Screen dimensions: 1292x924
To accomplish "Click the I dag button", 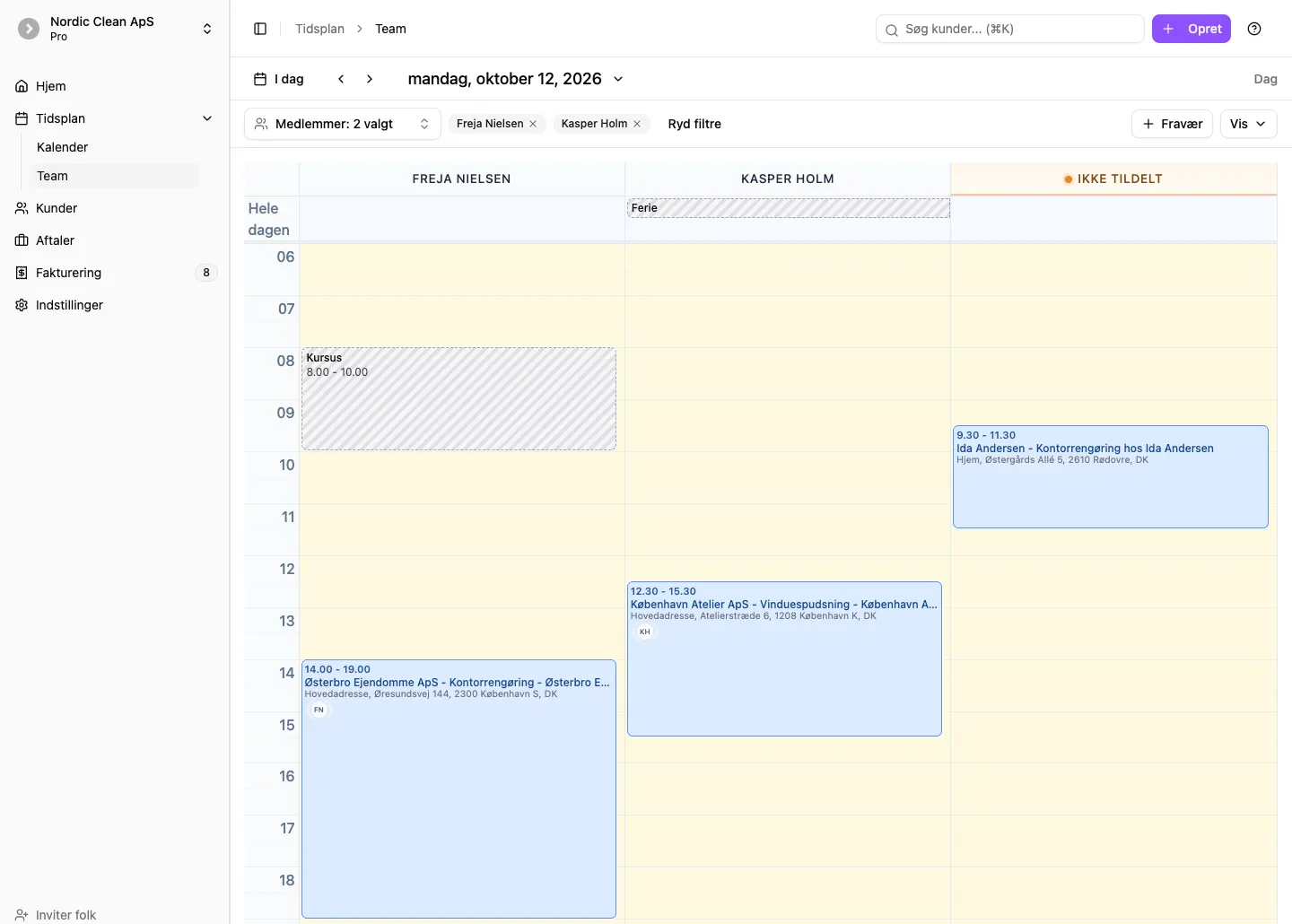I will tap(279, 79).
